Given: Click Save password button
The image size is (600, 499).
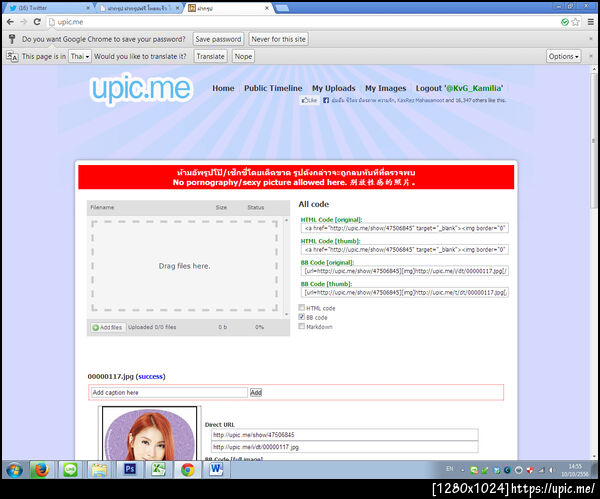Looking at the screenshot, I should [x=218, y=39].
